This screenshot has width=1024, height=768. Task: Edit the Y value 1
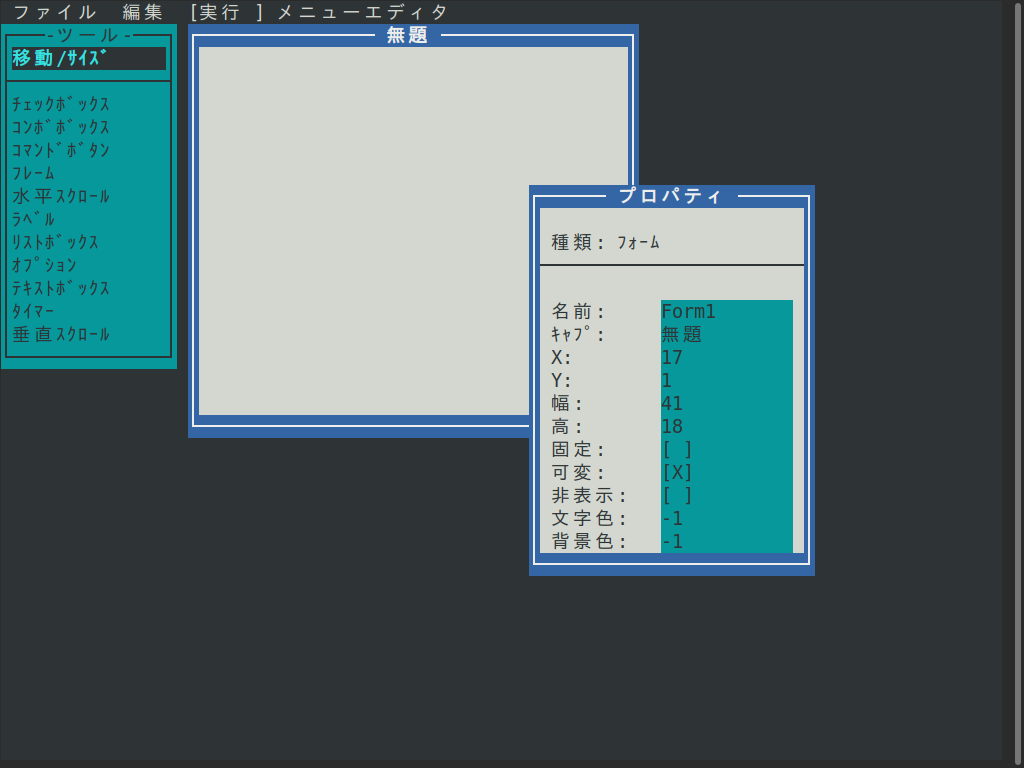pos(727,380)
